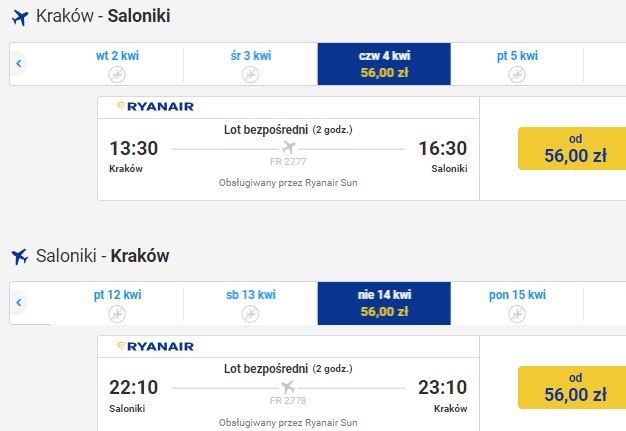The width and height of the screenshot is (626, 431).
Task: Pick return fare od 56,00 zł button
Action: click(x=573, y=388)
